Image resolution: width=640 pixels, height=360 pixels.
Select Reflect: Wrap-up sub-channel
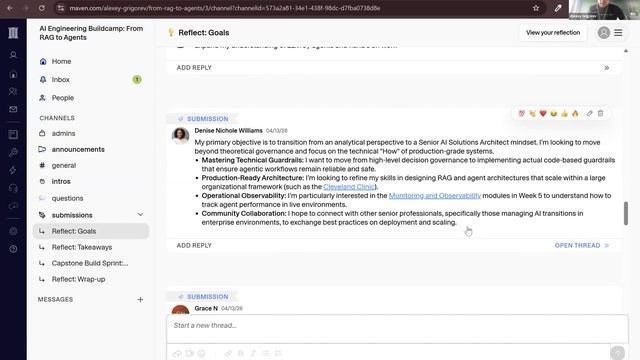91,279
